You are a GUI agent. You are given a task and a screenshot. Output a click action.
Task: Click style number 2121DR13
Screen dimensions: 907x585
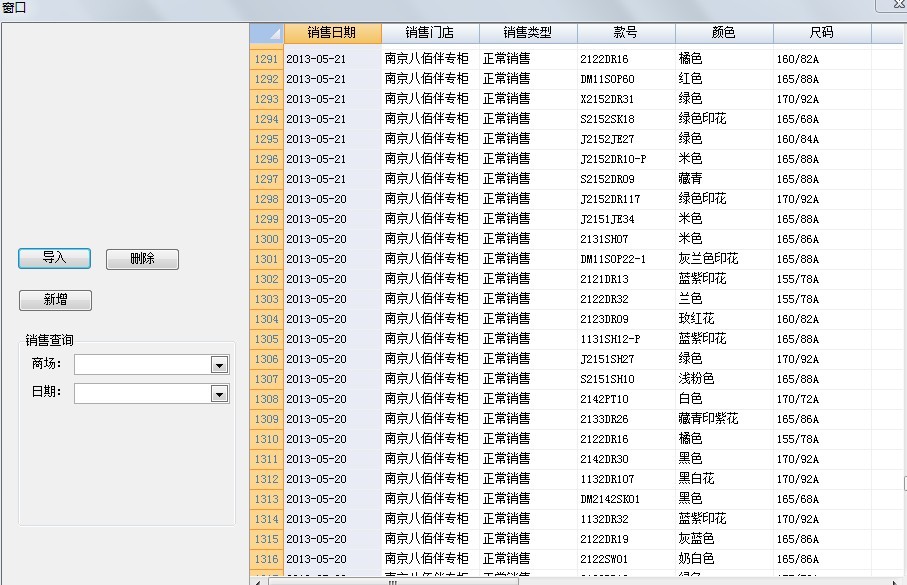click(x=604, y=279)
